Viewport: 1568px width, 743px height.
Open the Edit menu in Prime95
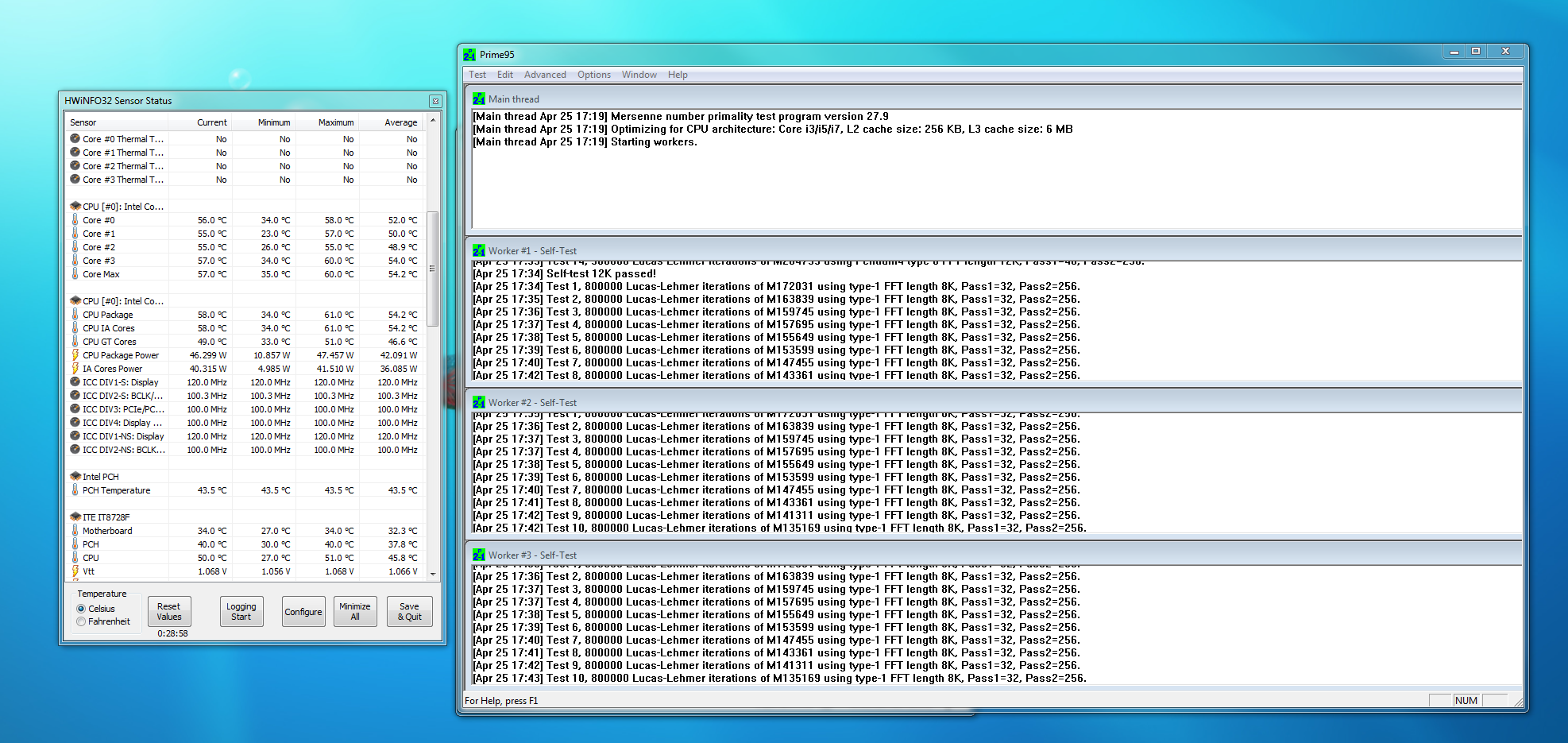505,75
